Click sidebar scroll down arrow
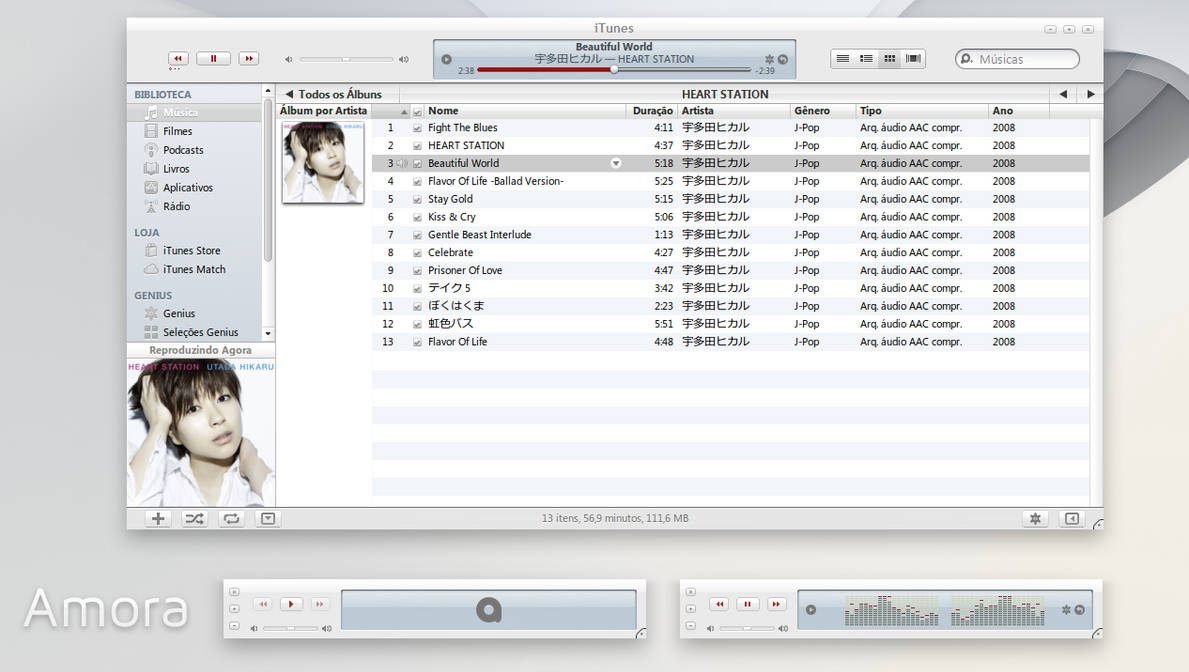Viewport: 1189px width, 672px height. click(268, 334)
